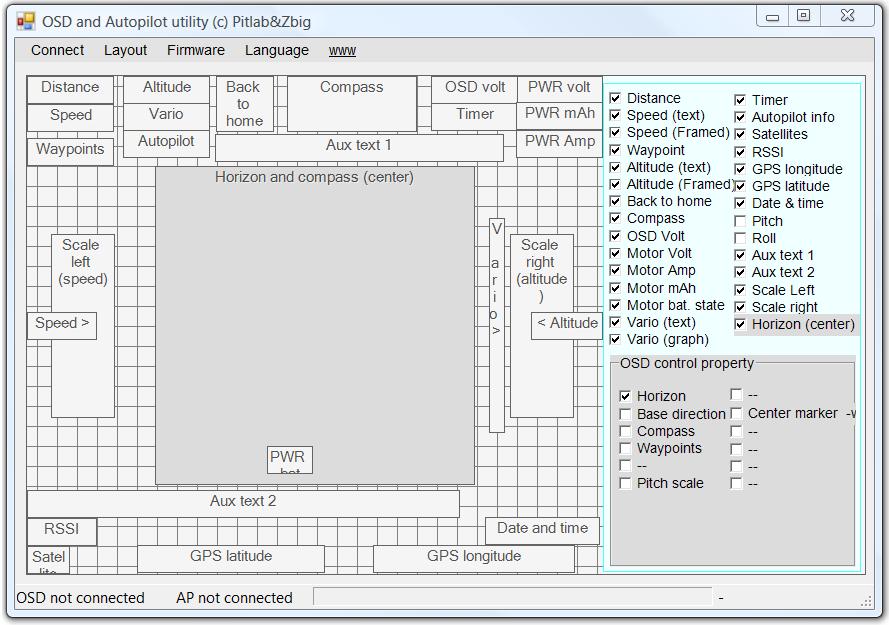Toggle the Aux text 2 checkbox
Viewport: 889px width, 625px height.
[x=740, y=272]
